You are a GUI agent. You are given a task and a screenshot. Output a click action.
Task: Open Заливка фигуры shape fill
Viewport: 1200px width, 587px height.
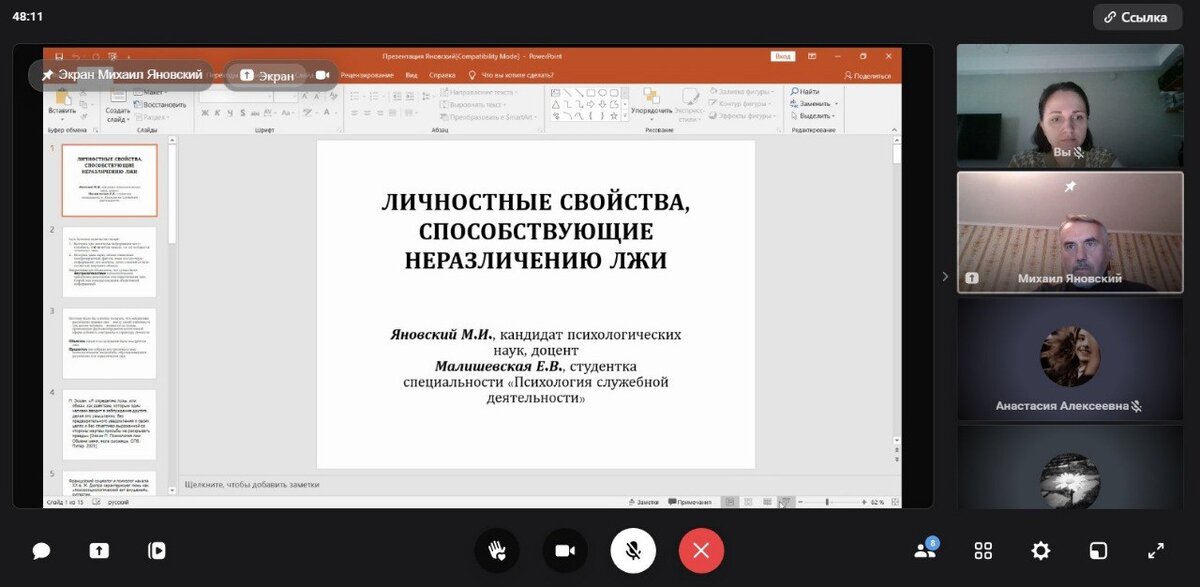point(741,92)
